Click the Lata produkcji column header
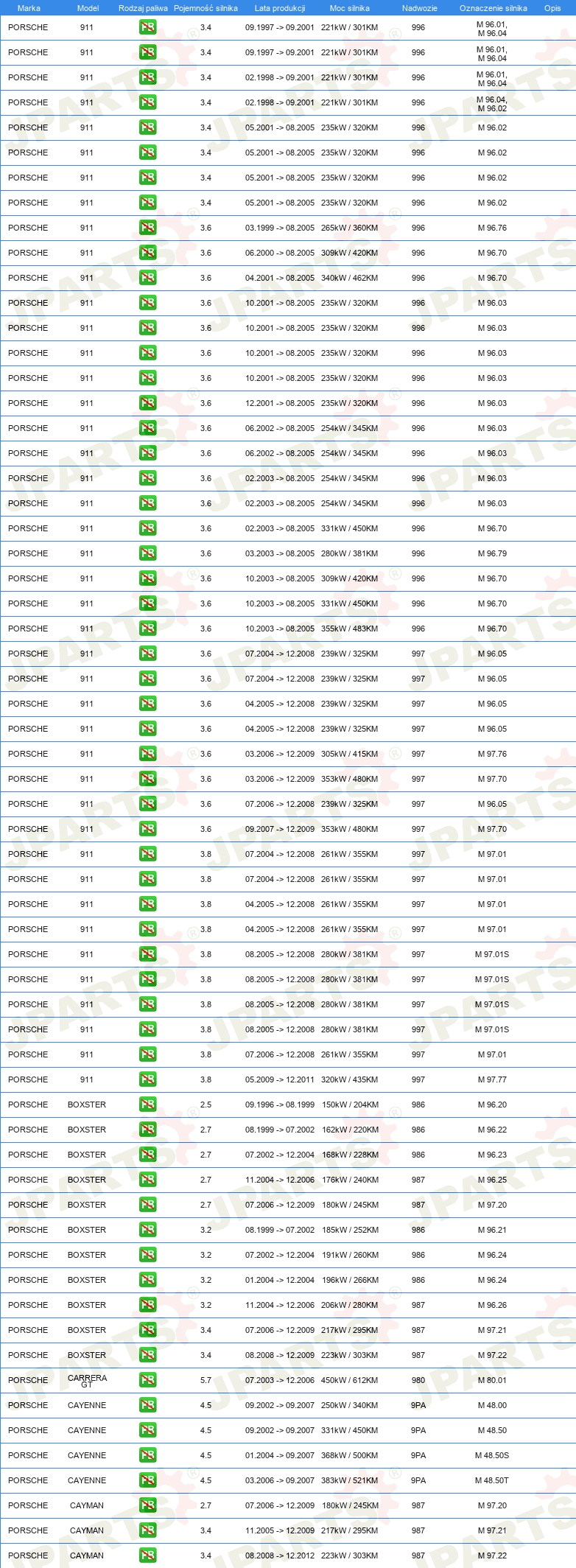 click(x=280, y=8)
